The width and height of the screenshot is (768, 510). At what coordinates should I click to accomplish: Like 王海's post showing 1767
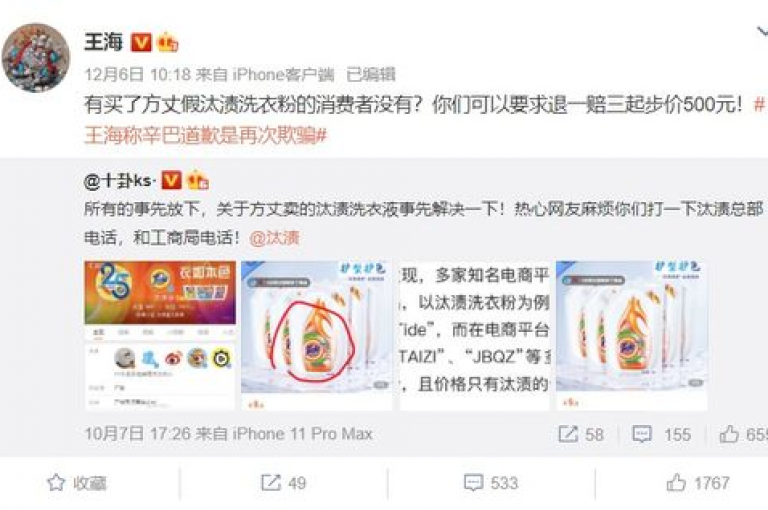[x=698, y=483]
